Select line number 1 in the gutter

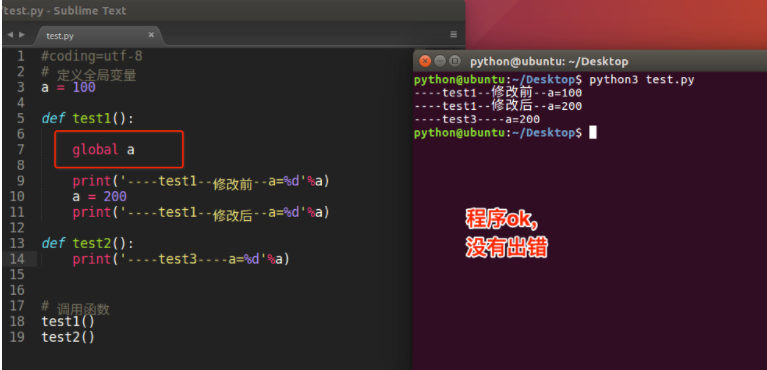pyautogui.click(x=20, y=56)
